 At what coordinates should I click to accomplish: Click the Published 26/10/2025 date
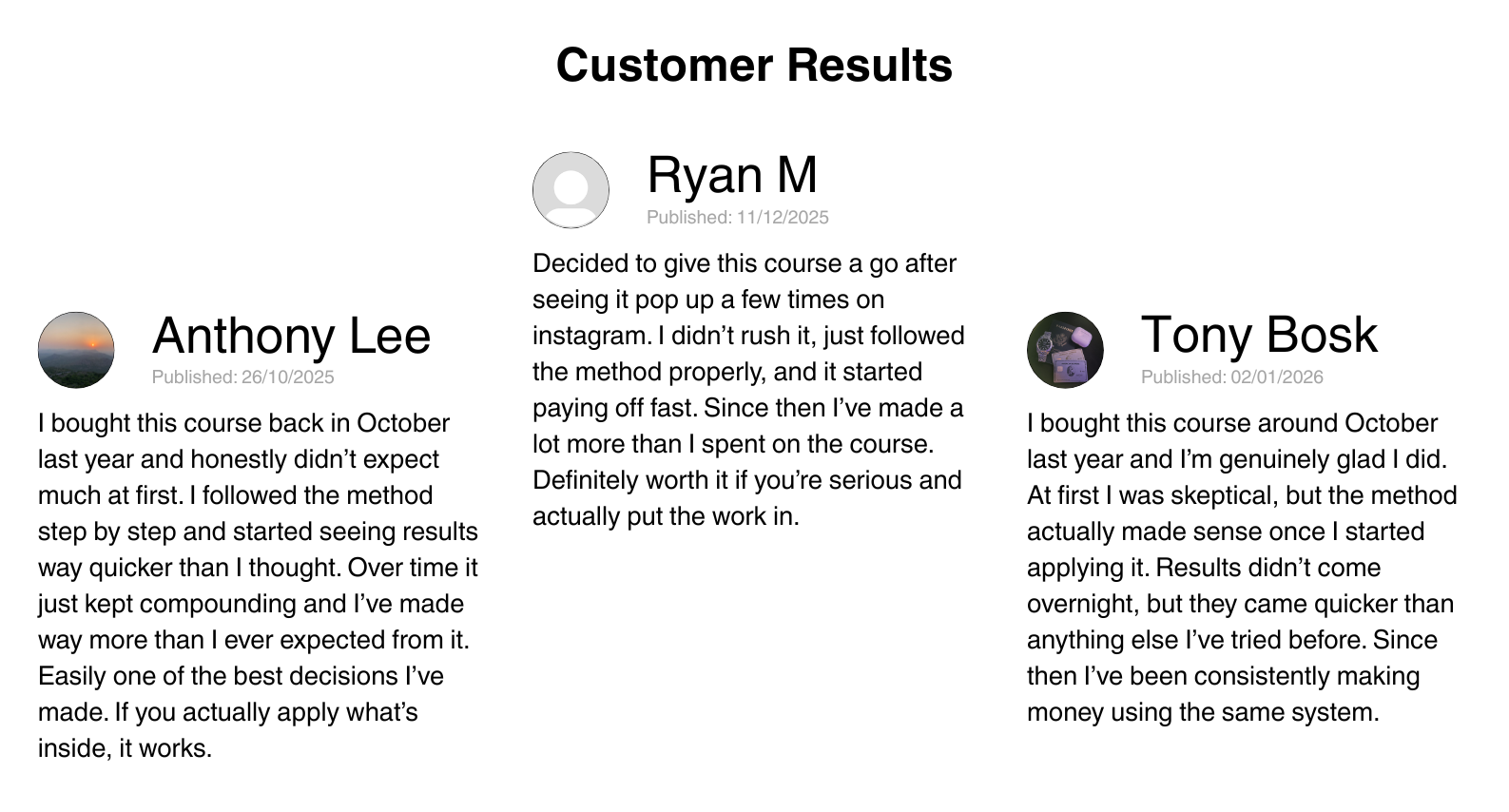point(243,377)
